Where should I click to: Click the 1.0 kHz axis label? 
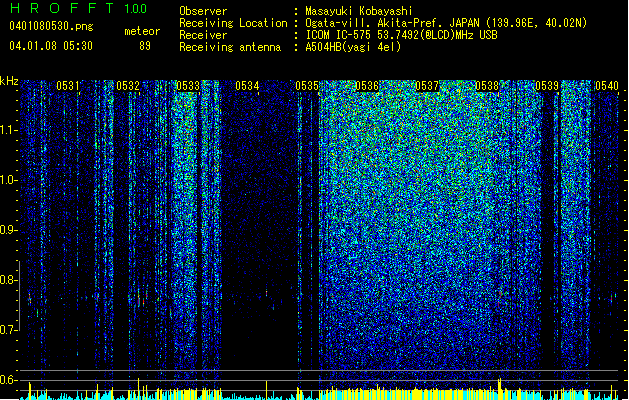pyautogui.click(x=9, y=180)
